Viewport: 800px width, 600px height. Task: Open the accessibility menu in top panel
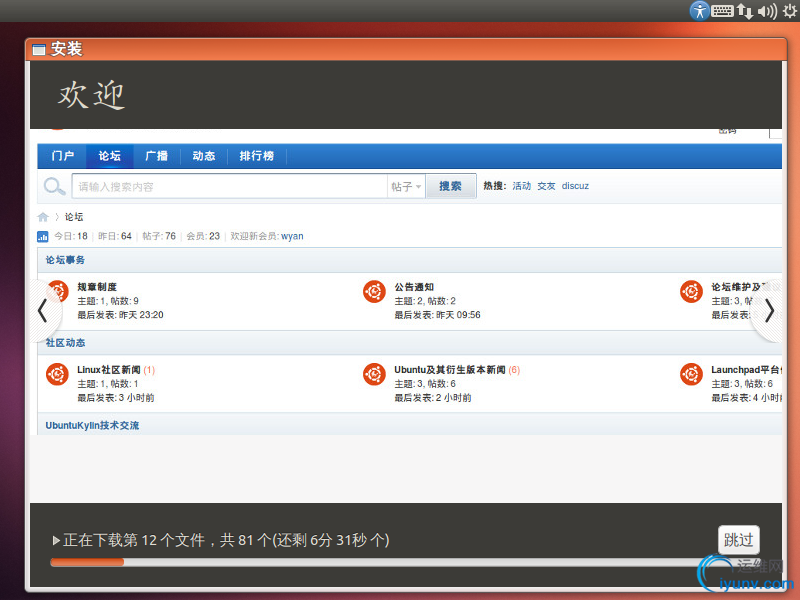click(699, 10)
